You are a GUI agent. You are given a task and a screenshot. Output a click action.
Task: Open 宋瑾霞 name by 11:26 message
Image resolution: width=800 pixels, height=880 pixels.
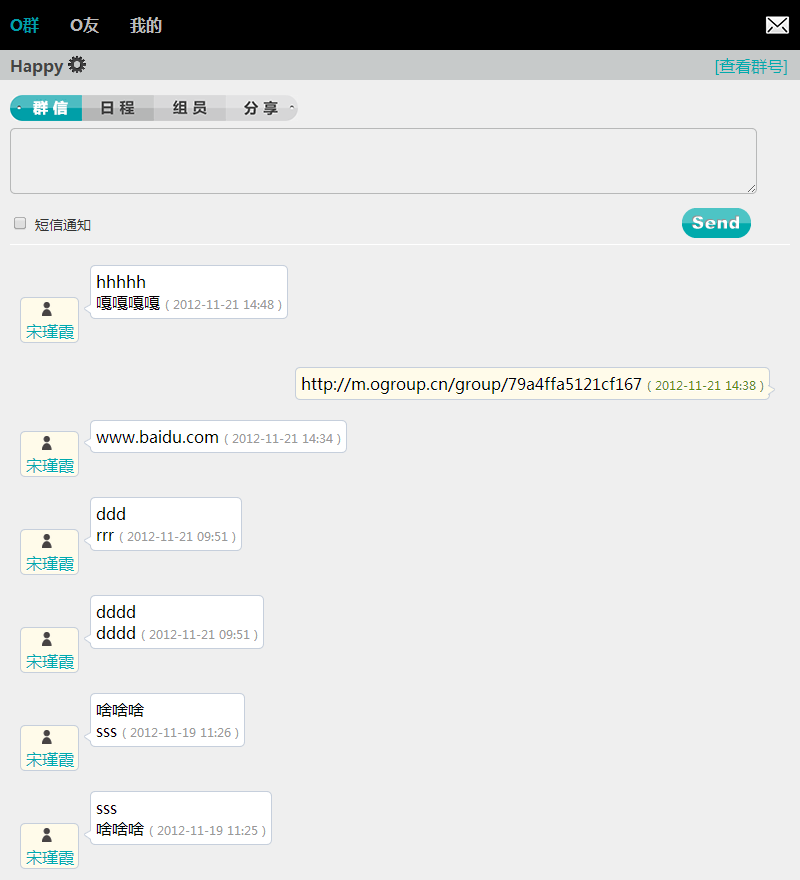(50, 759)
